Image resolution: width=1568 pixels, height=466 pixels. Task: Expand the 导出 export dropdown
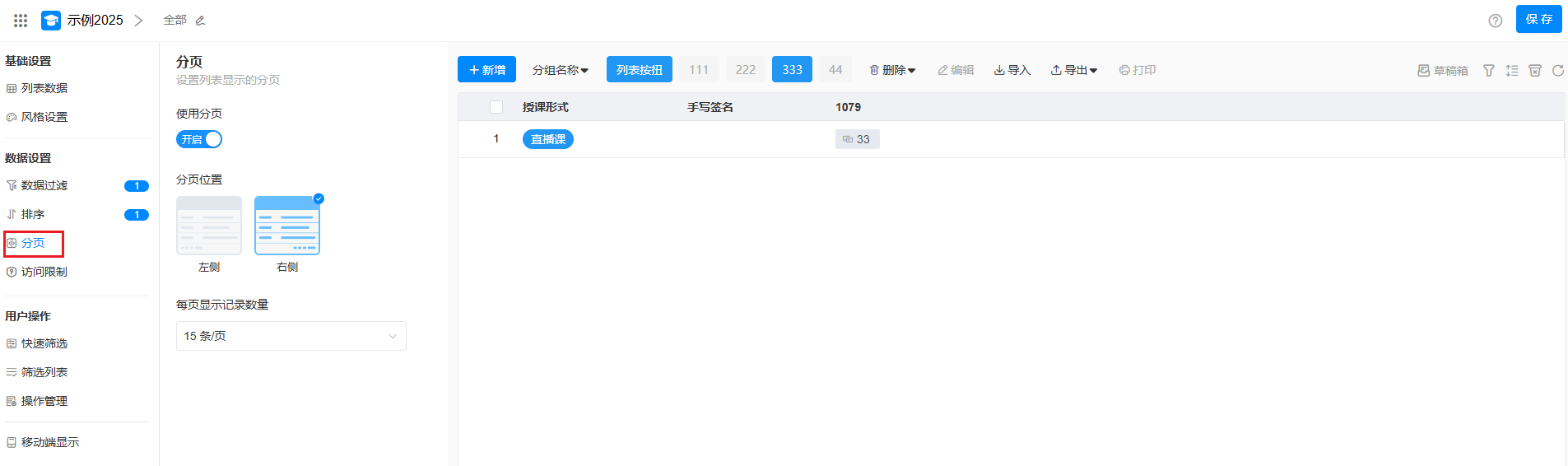[x=1073, y=70]
